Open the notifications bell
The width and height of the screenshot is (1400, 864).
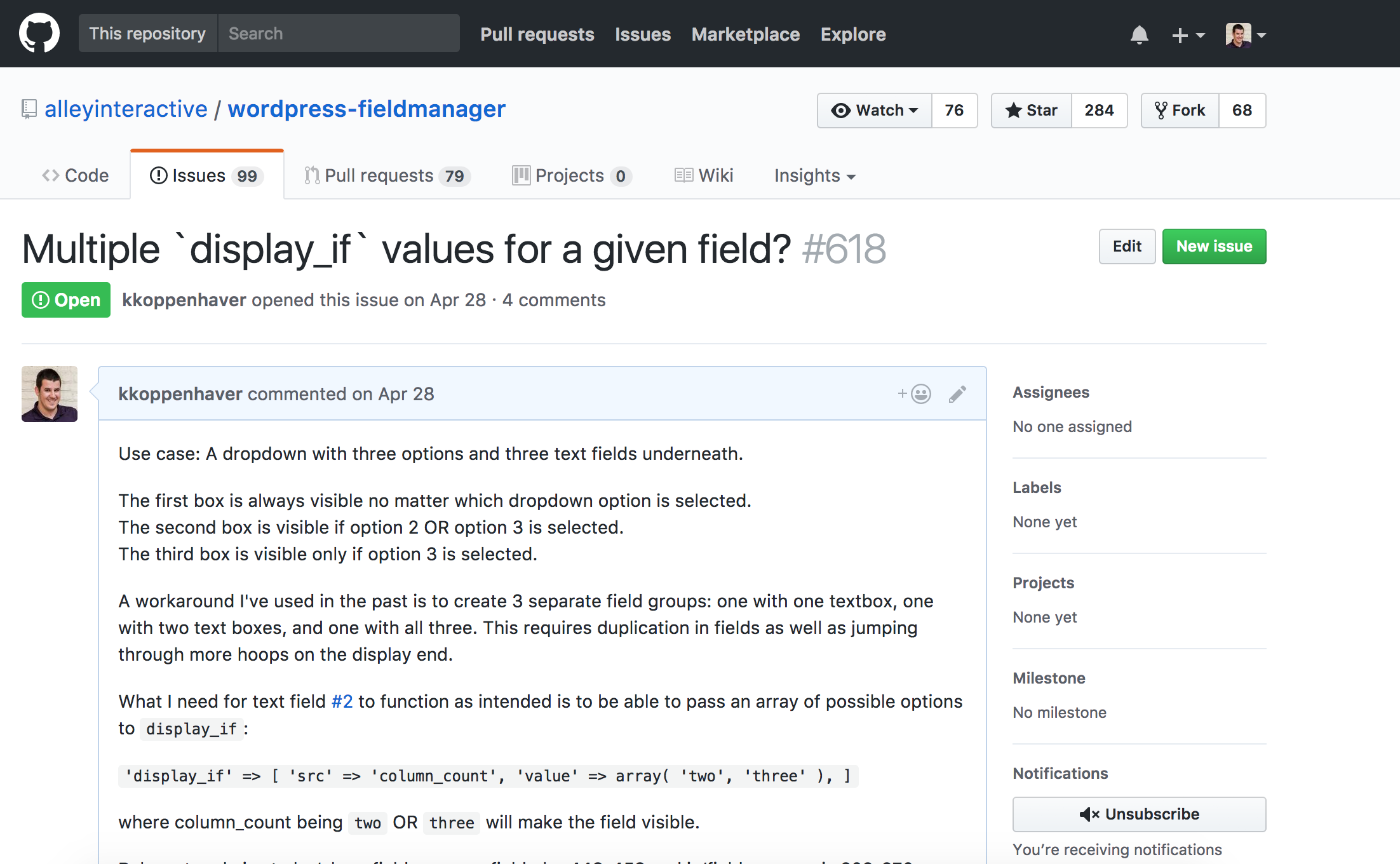click(x=1139, y=35)
